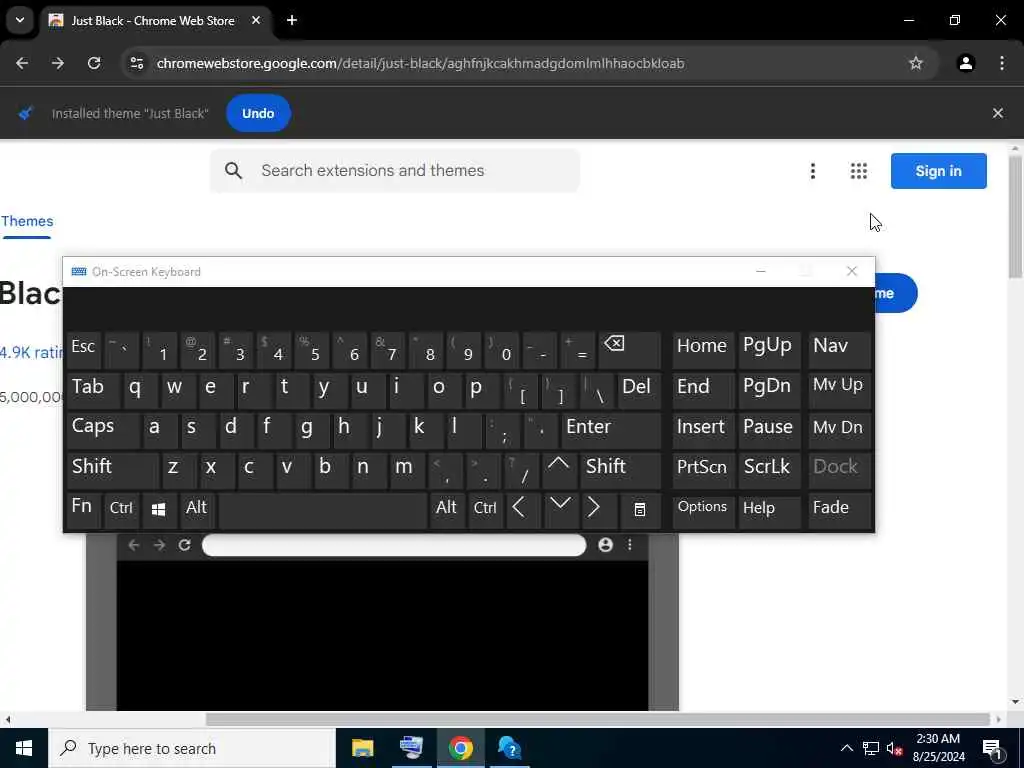This screenshot has height=768, width=1024.
Task: Reload the Chrome Web Store page
Action: (94, 63)
